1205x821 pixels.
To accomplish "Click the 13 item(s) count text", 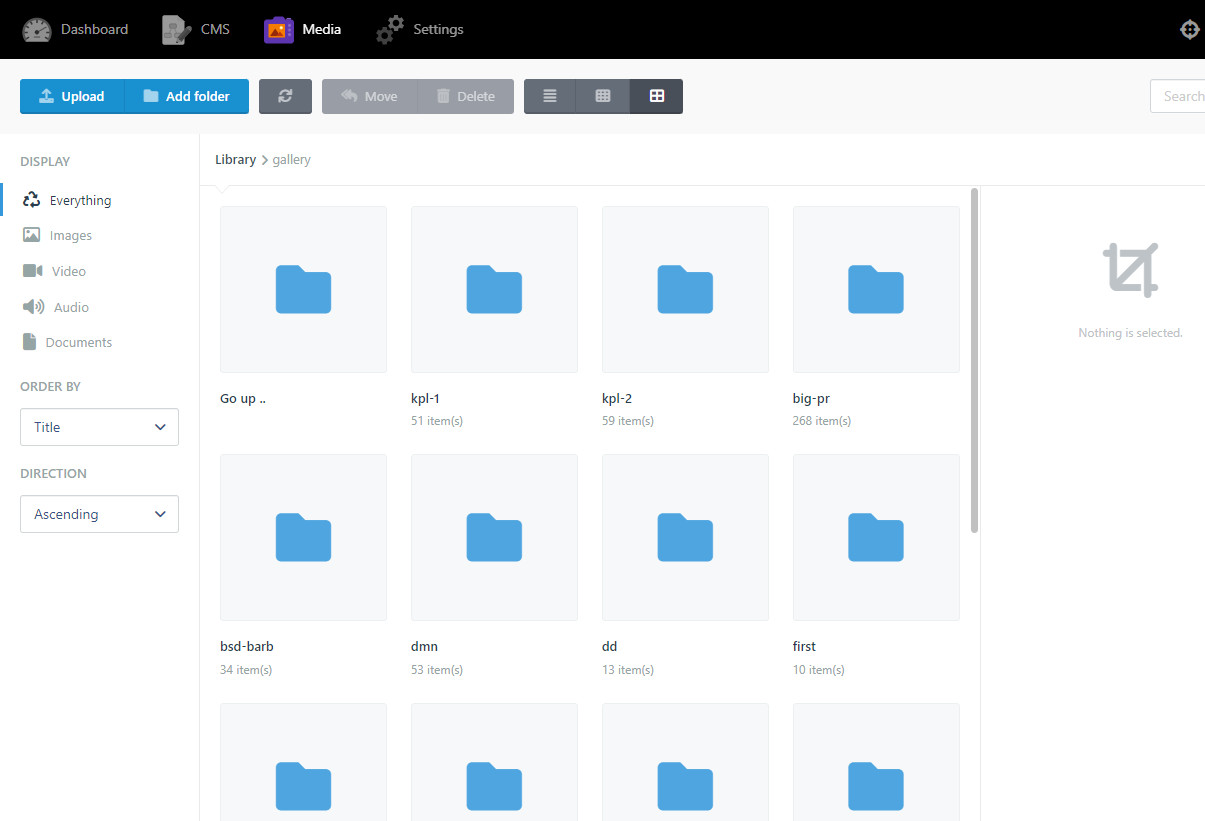I will click(628, 669).
